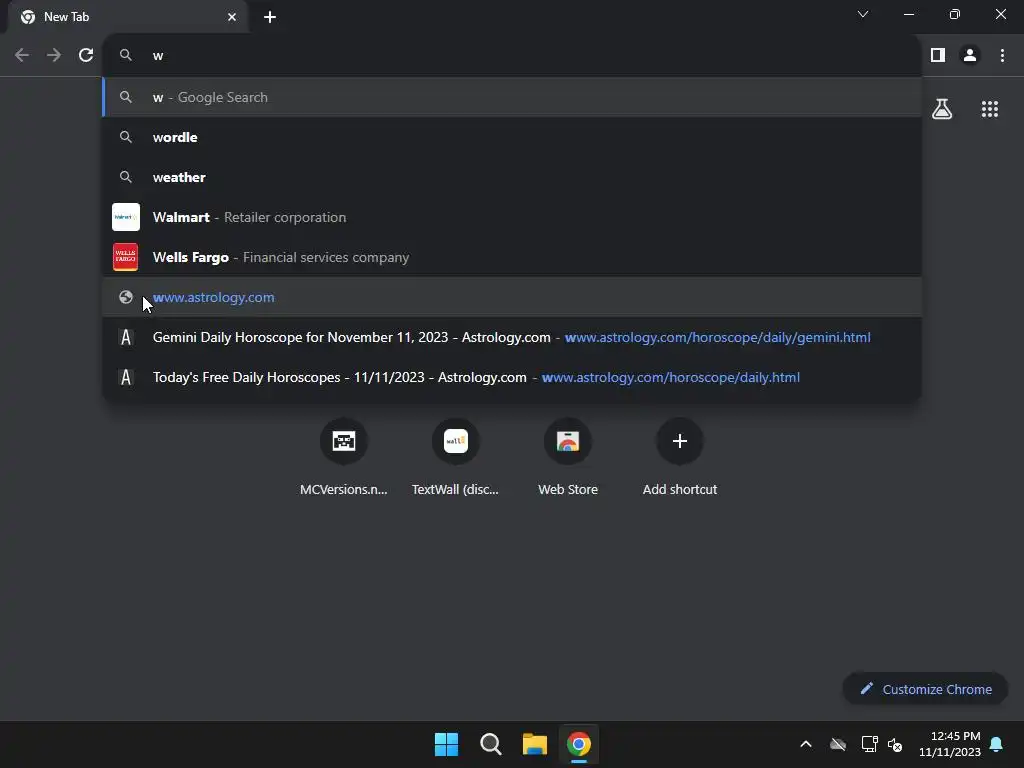1024x768 pixels.
Task: Click the forward navigation arrow
Action: coord(54,55)
